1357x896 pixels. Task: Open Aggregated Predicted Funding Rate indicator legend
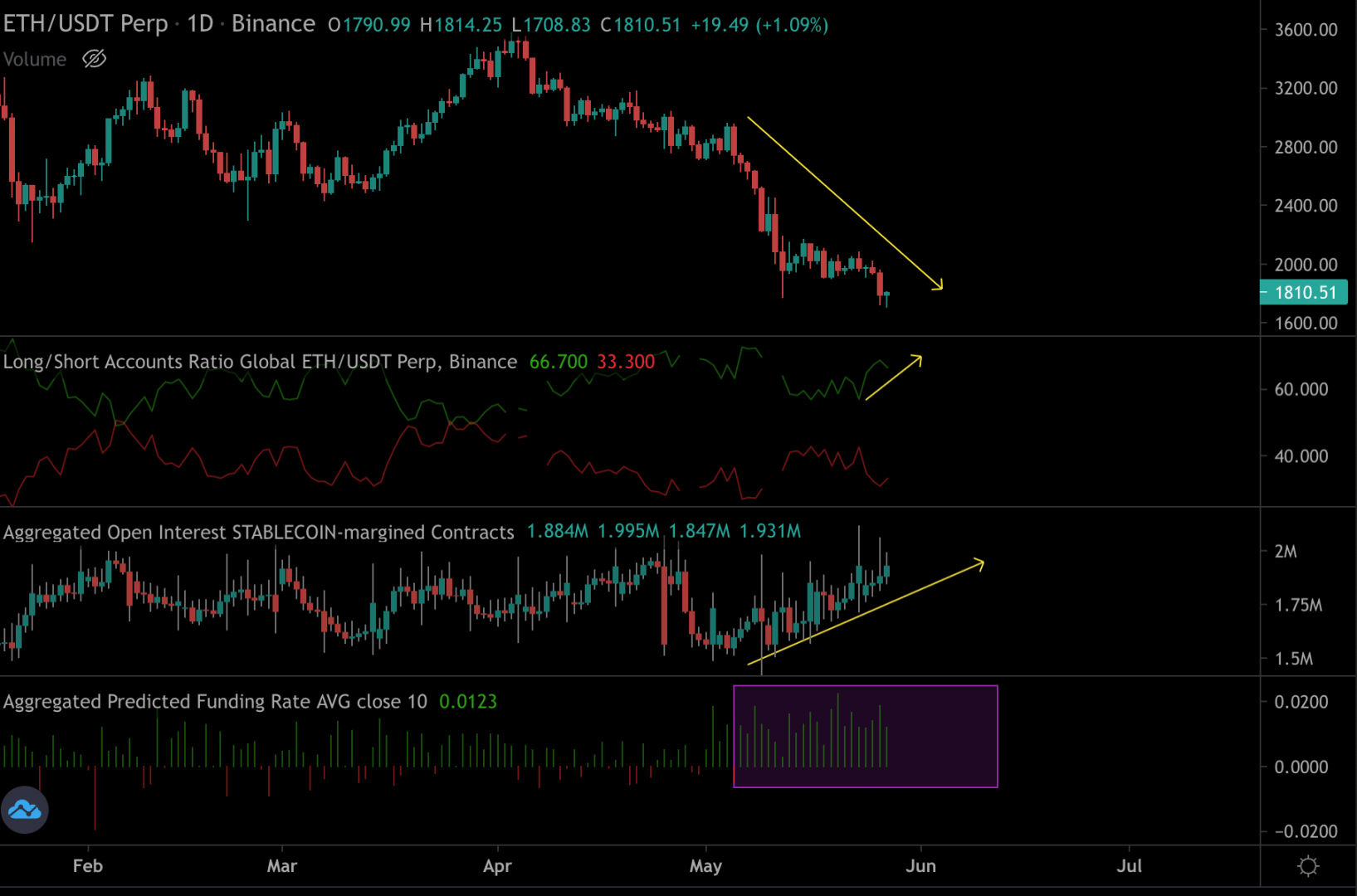point(215,702)
